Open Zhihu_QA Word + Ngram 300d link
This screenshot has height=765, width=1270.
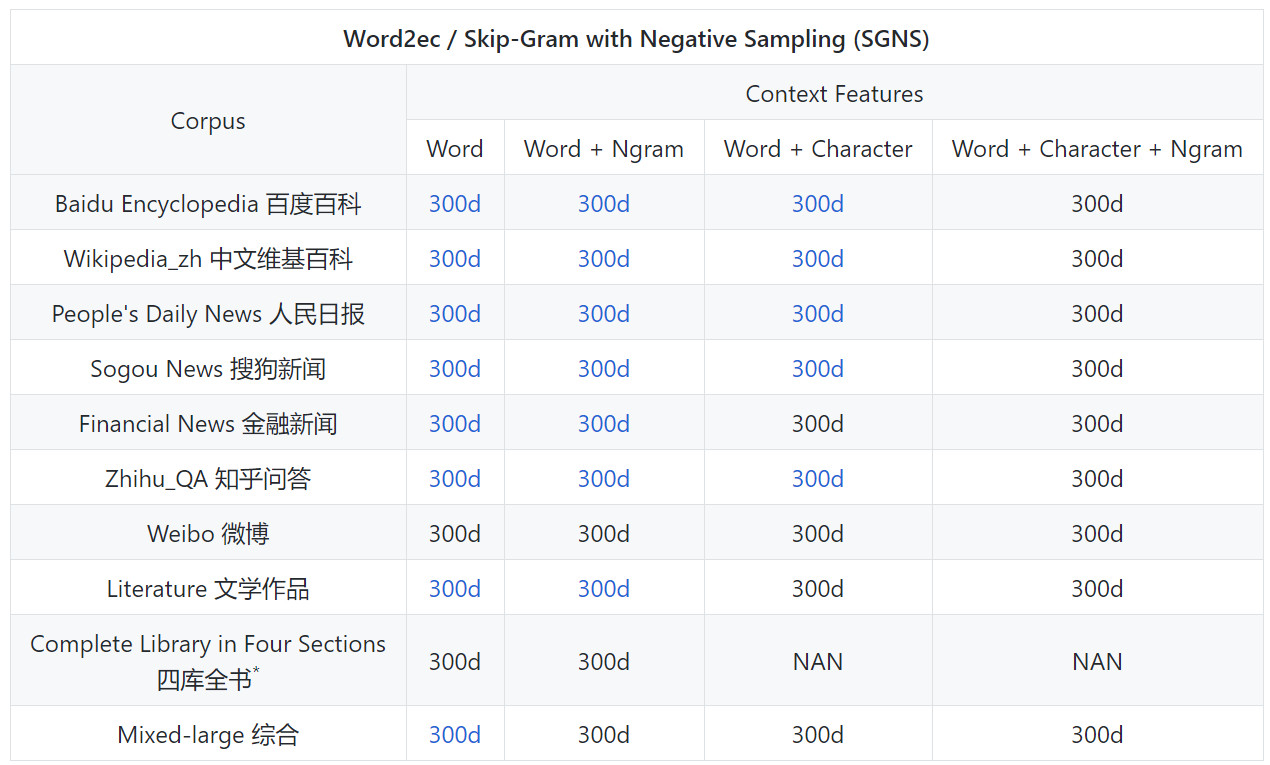(604, 479)
